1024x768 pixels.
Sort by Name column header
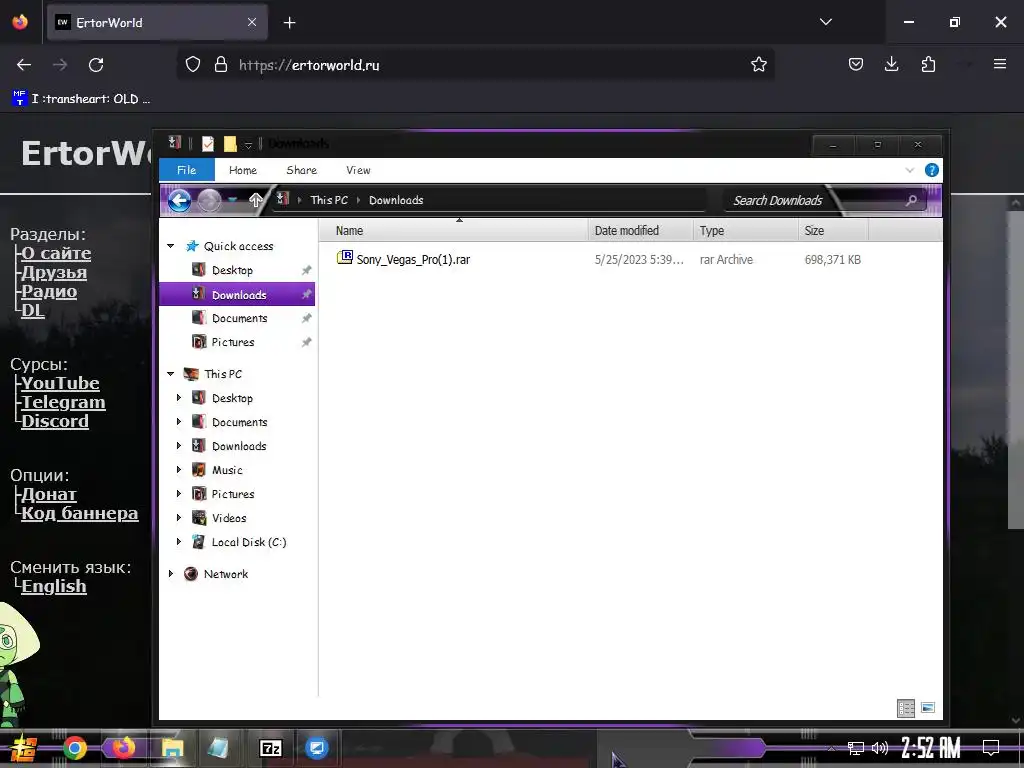pos(453,231)
